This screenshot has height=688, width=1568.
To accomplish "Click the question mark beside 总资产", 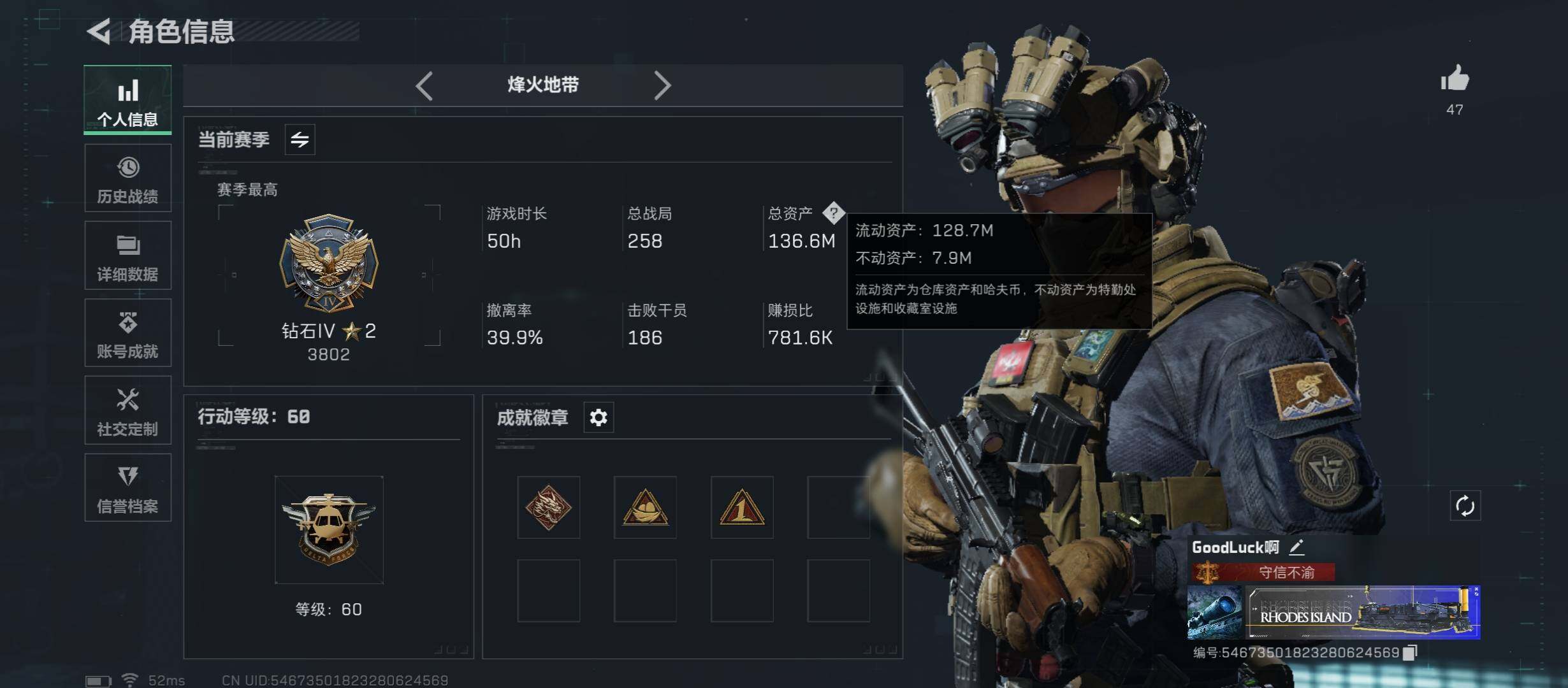I will [833, 213].
